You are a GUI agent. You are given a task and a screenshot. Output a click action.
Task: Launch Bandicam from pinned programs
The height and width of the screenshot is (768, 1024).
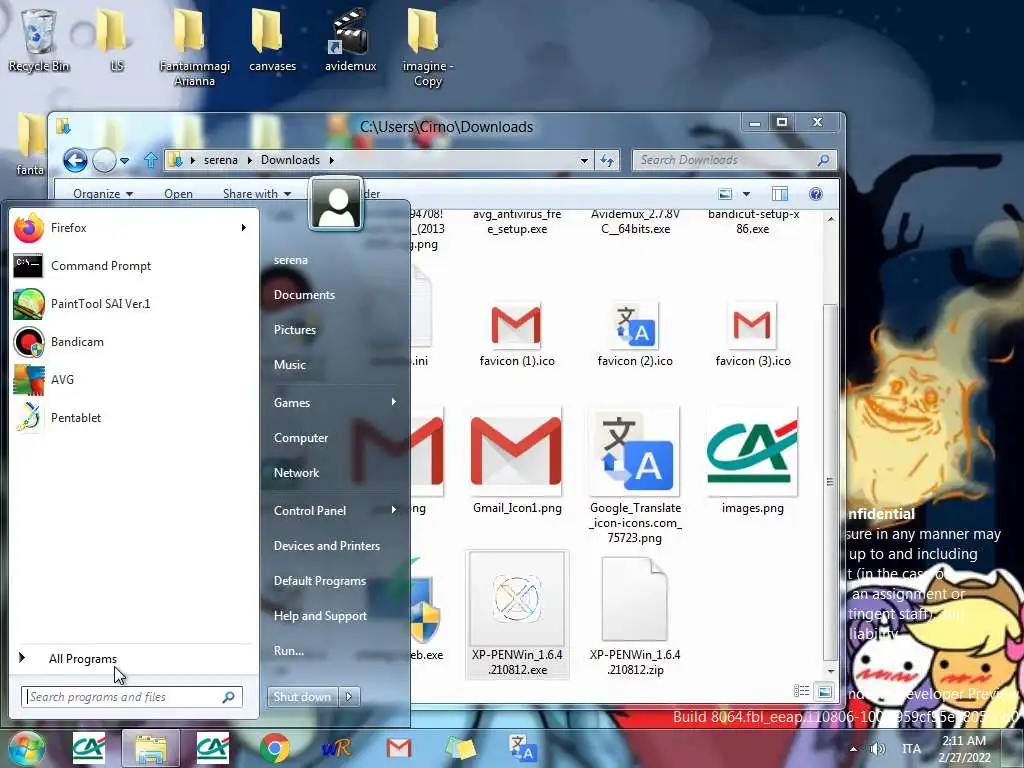pyautogui.click(x=134, y=342)
